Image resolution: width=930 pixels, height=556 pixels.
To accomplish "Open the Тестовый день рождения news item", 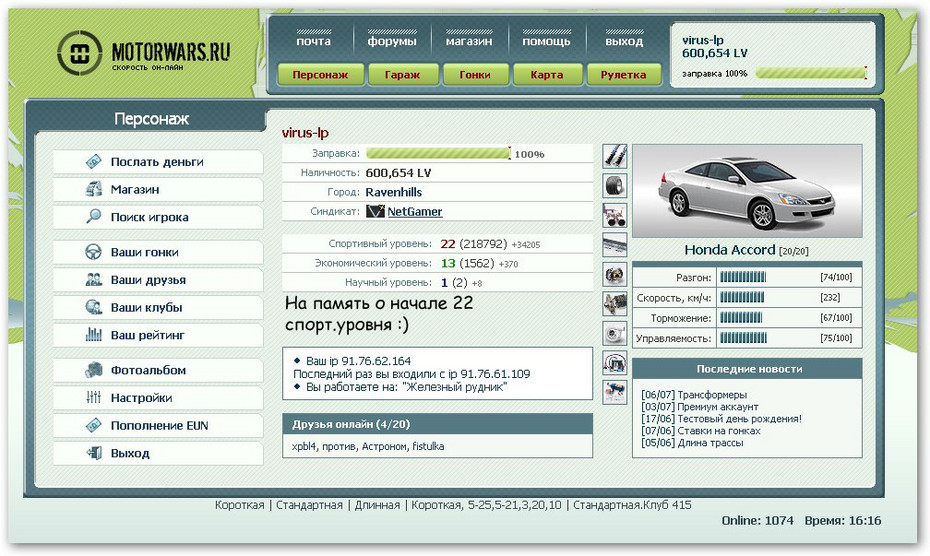I will pyautogui.click(x=739, y=418).
